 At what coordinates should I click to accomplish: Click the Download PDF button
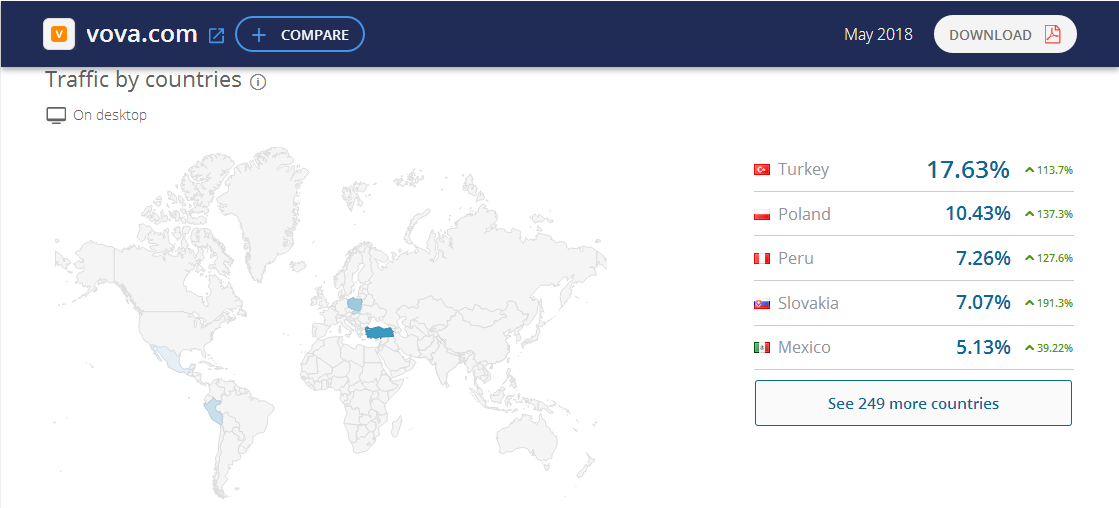1005,34
